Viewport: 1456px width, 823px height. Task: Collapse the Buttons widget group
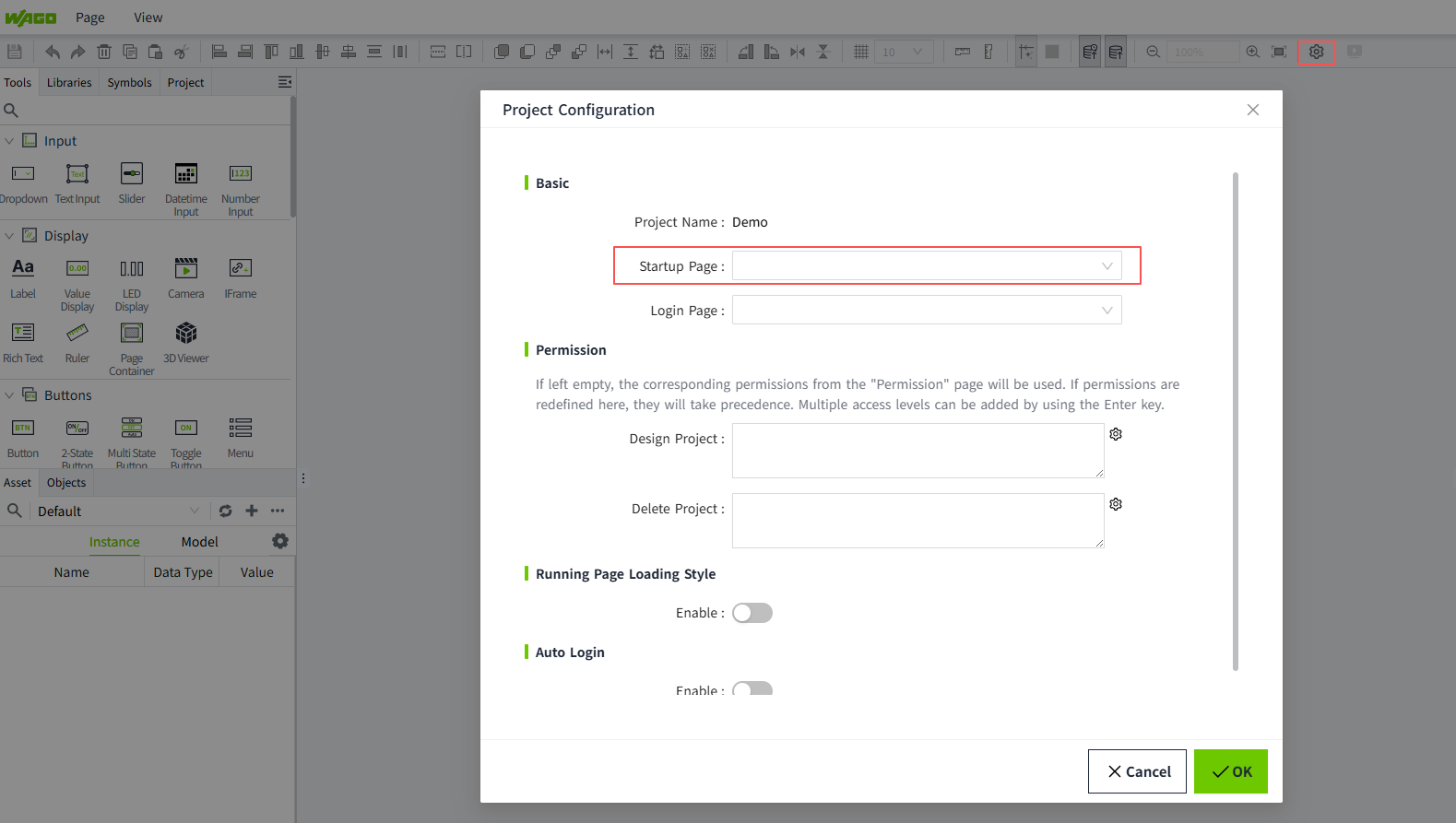(x=10, y=395)
